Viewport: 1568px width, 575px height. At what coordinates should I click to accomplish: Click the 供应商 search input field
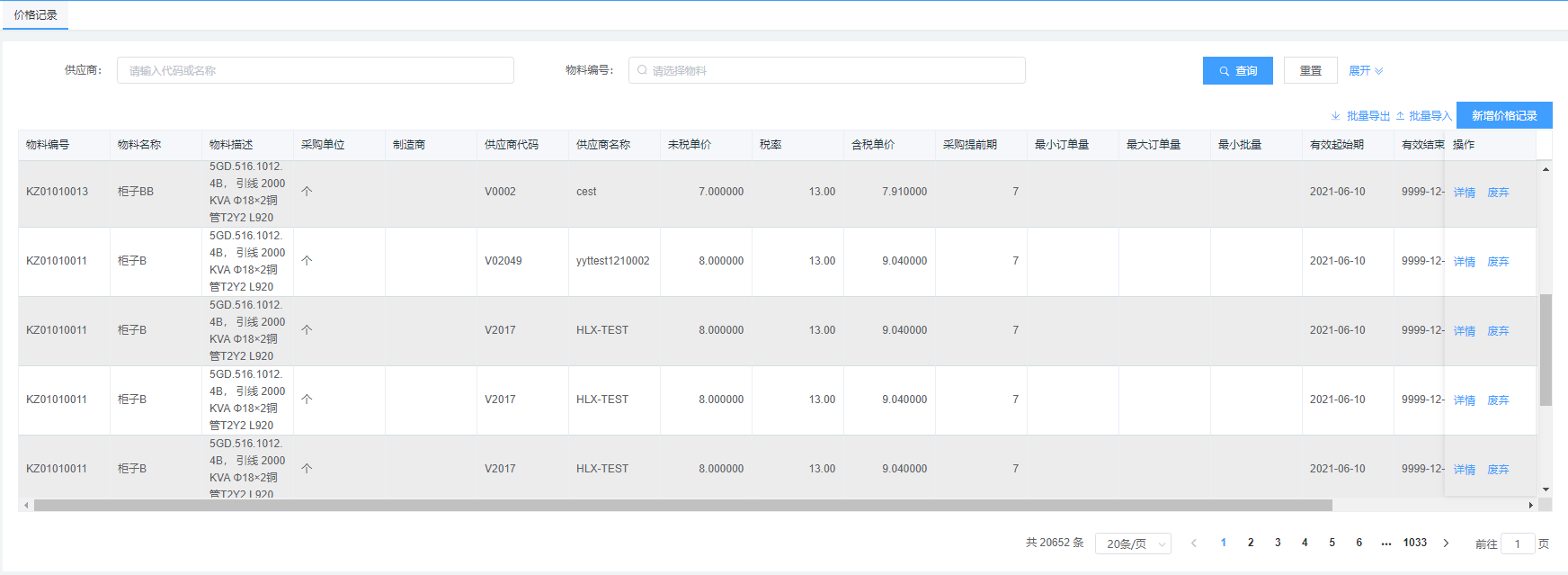point(315,70)
